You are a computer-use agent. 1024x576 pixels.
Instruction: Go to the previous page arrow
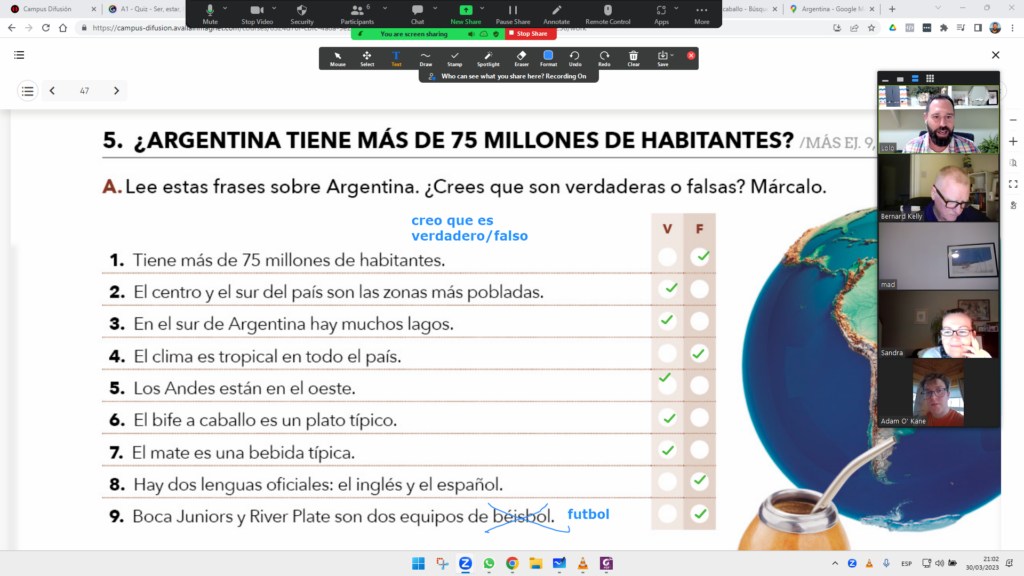click(x=52, y=91)
